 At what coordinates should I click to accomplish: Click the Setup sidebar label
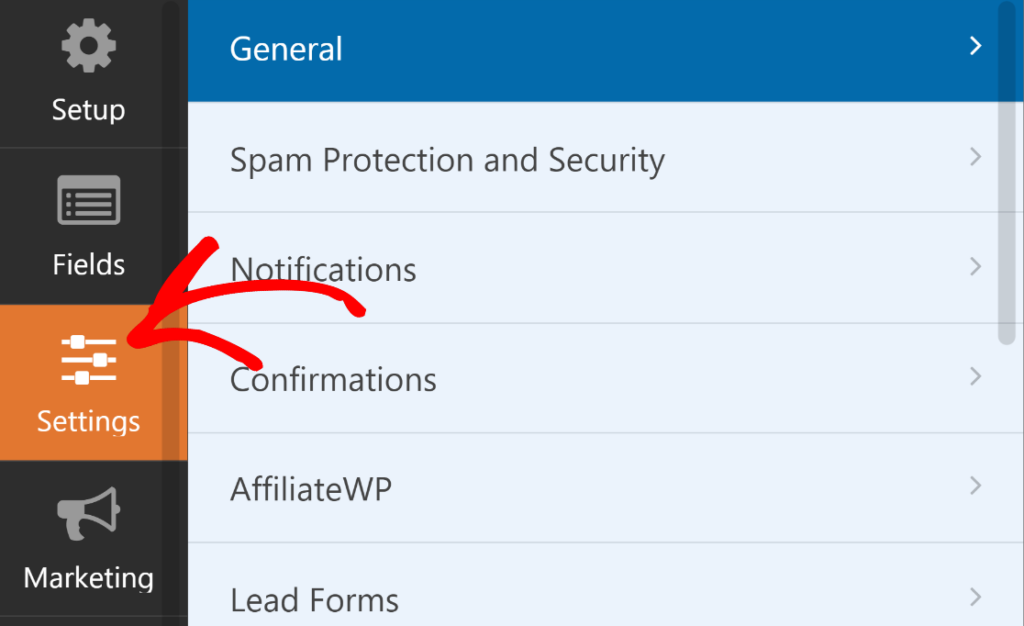click(x=88, y=110)
